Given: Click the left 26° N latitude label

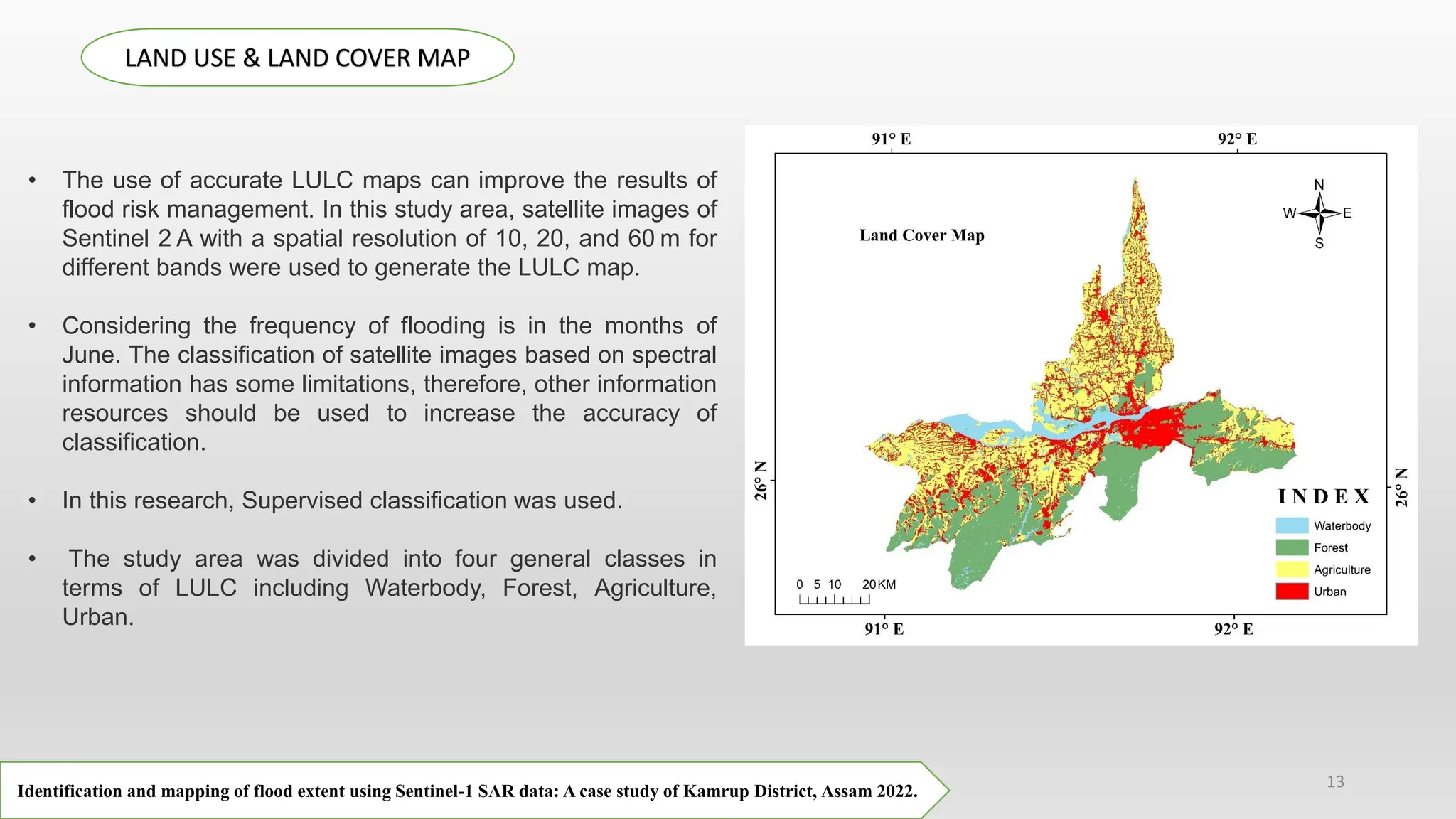Looking at the screenshot, I should click(x=761, y=481).
